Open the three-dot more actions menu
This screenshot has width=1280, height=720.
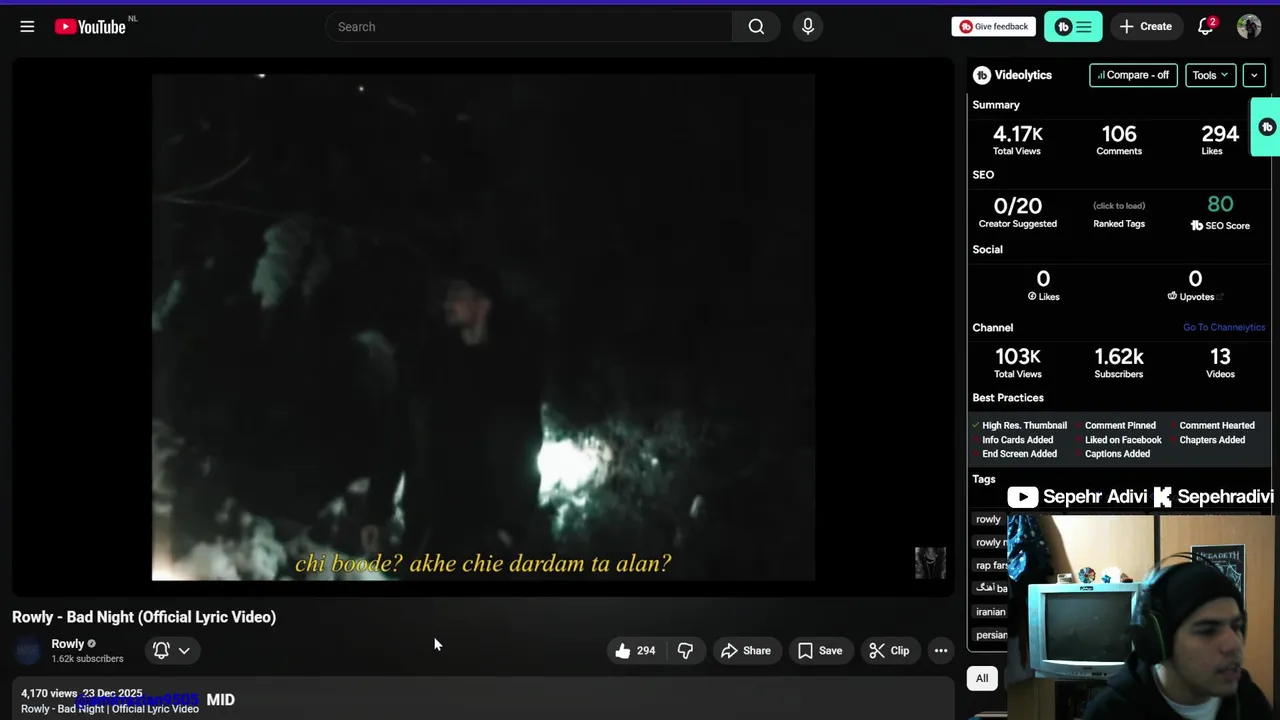tap(941, 651)
